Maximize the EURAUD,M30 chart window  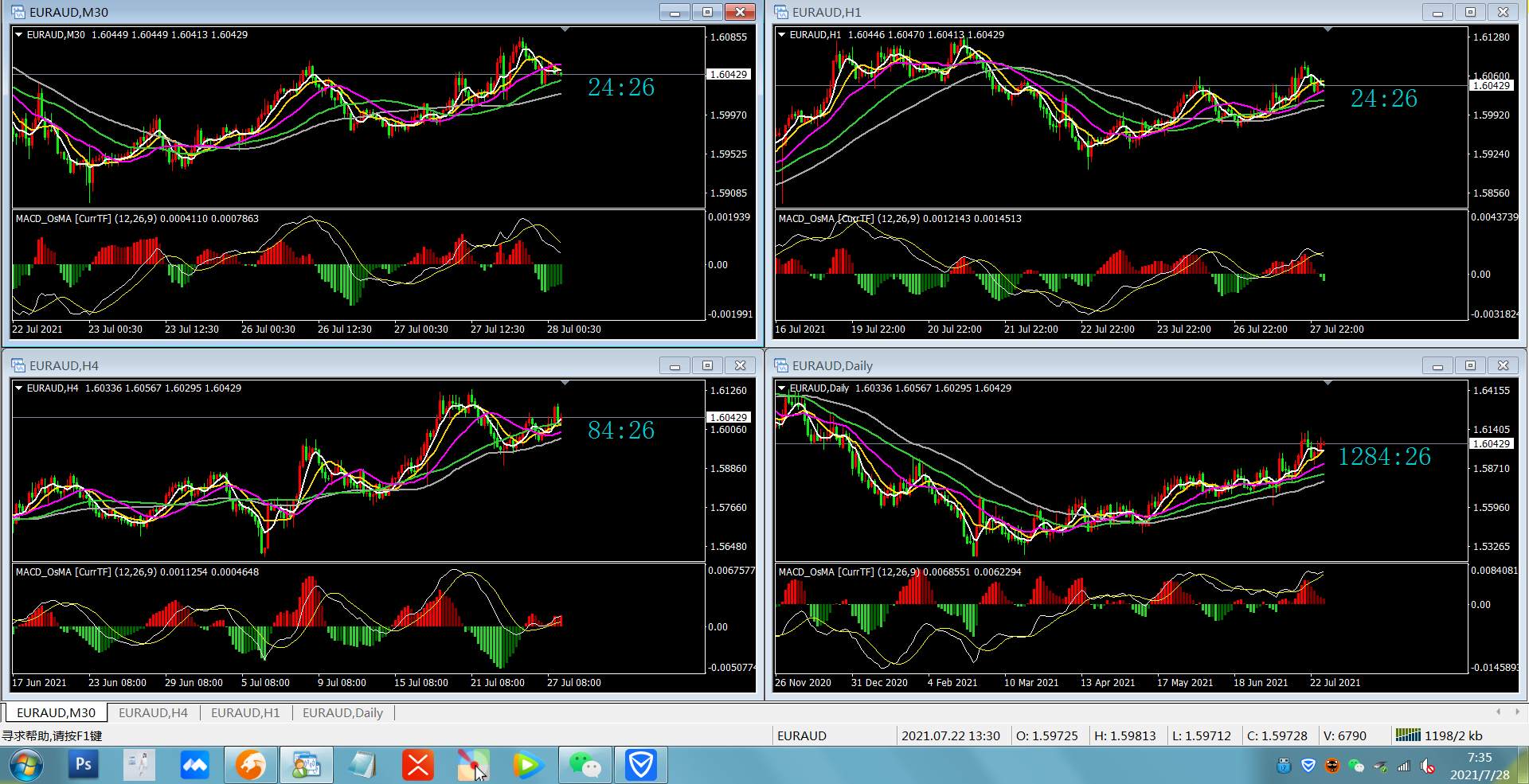point(707,12)
